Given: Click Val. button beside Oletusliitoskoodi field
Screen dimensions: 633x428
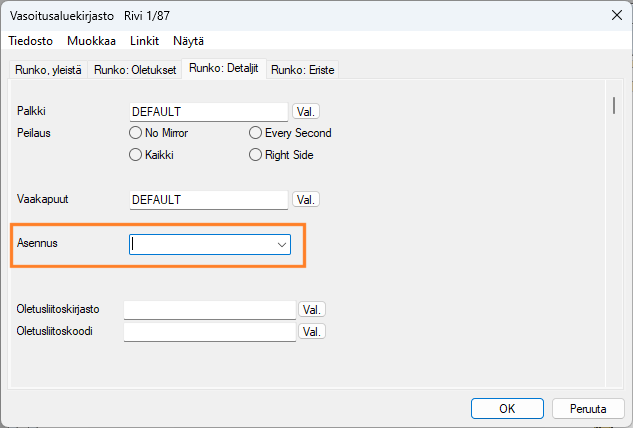Looking at the screenshot, I should click(x=313, y=331).
